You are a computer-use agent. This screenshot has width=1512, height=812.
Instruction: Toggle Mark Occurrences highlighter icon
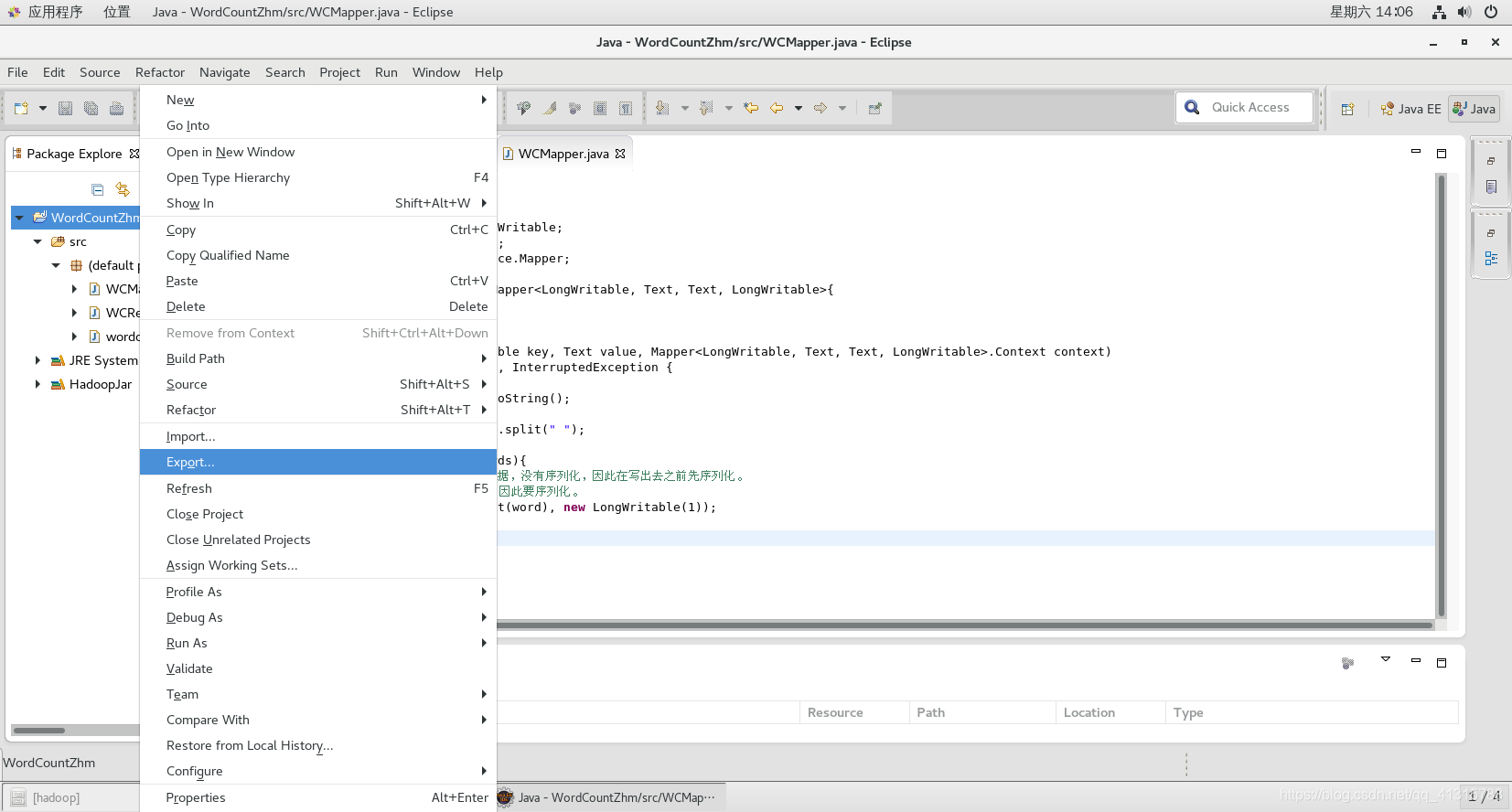(x=550, y=108)
